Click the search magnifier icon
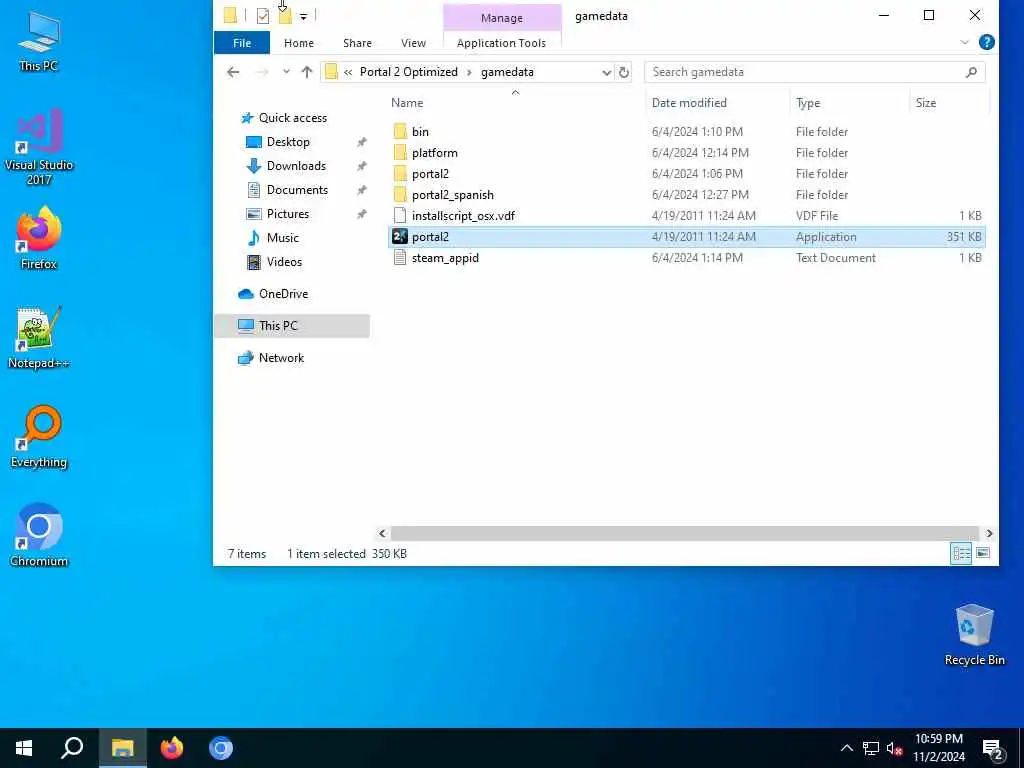 [971, 72]
